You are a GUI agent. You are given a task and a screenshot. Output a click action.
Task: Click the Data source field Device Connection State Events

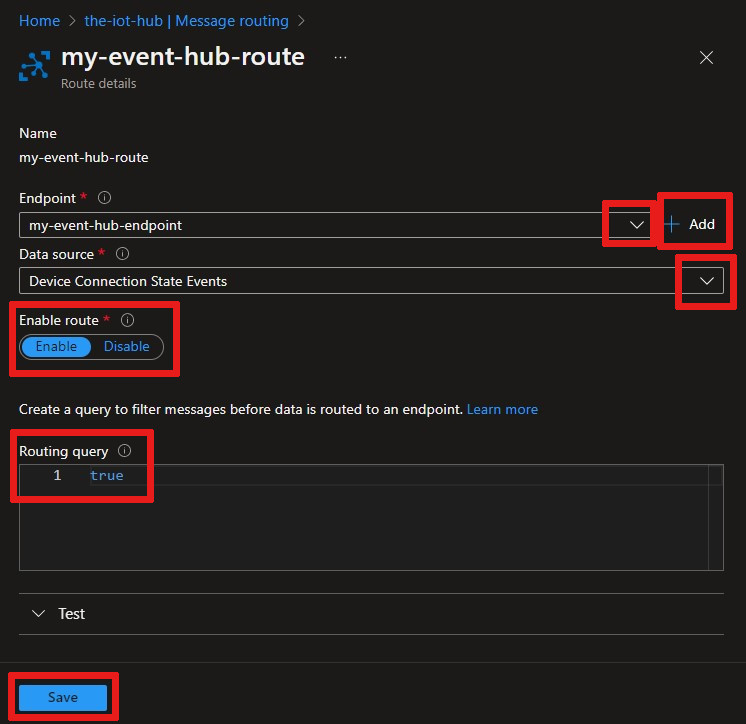tap(371, 281)
